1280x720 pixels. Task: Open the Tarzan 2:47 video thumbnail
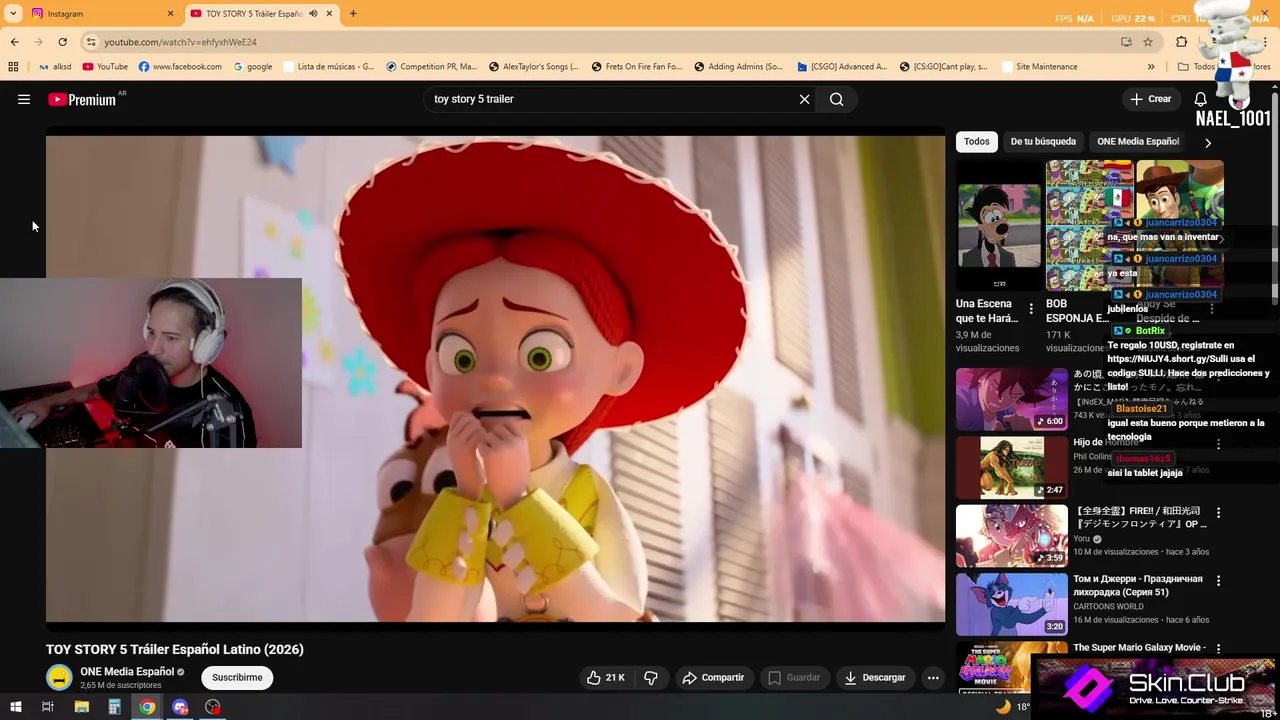pos(1012,467)
